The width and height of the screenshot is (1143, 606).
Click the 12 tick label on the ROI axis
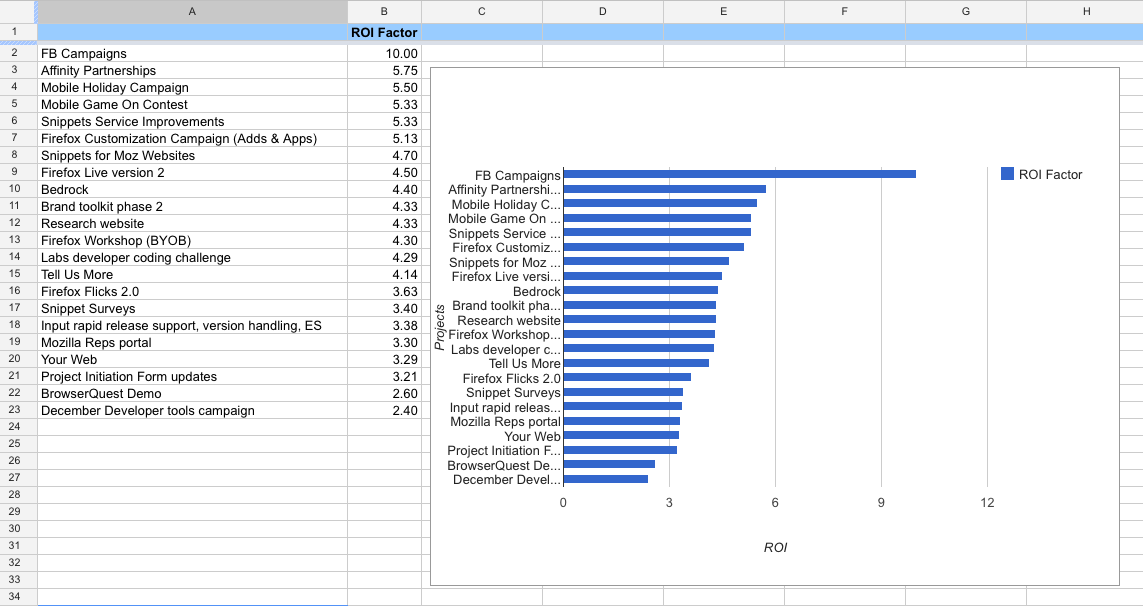click(x=987, y=502)
